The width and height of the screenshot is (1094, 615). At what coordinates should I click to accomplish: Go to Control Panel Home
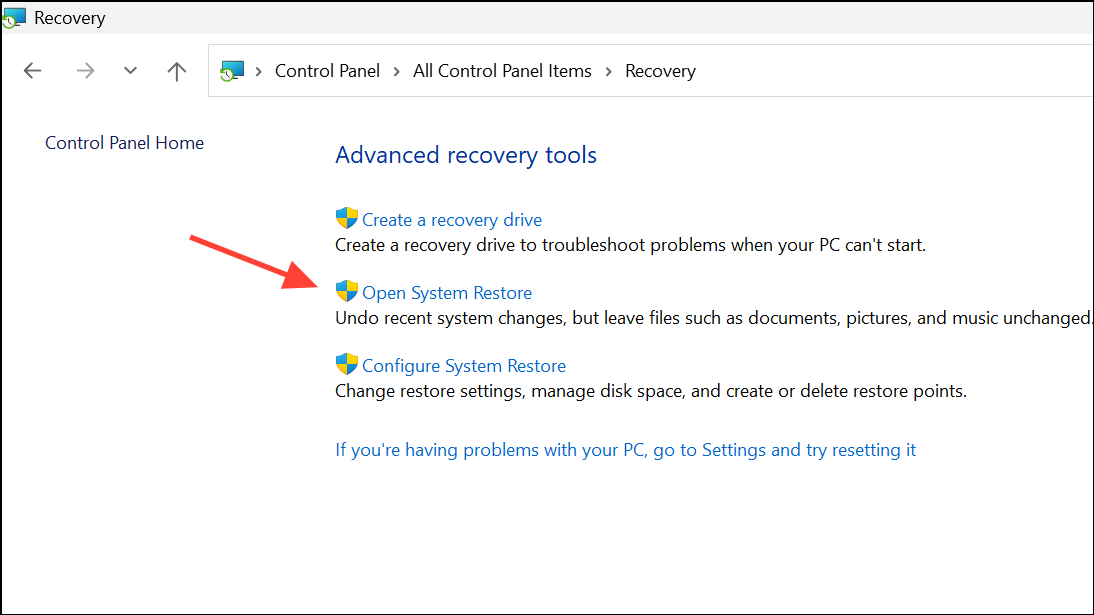pos(124,142)
